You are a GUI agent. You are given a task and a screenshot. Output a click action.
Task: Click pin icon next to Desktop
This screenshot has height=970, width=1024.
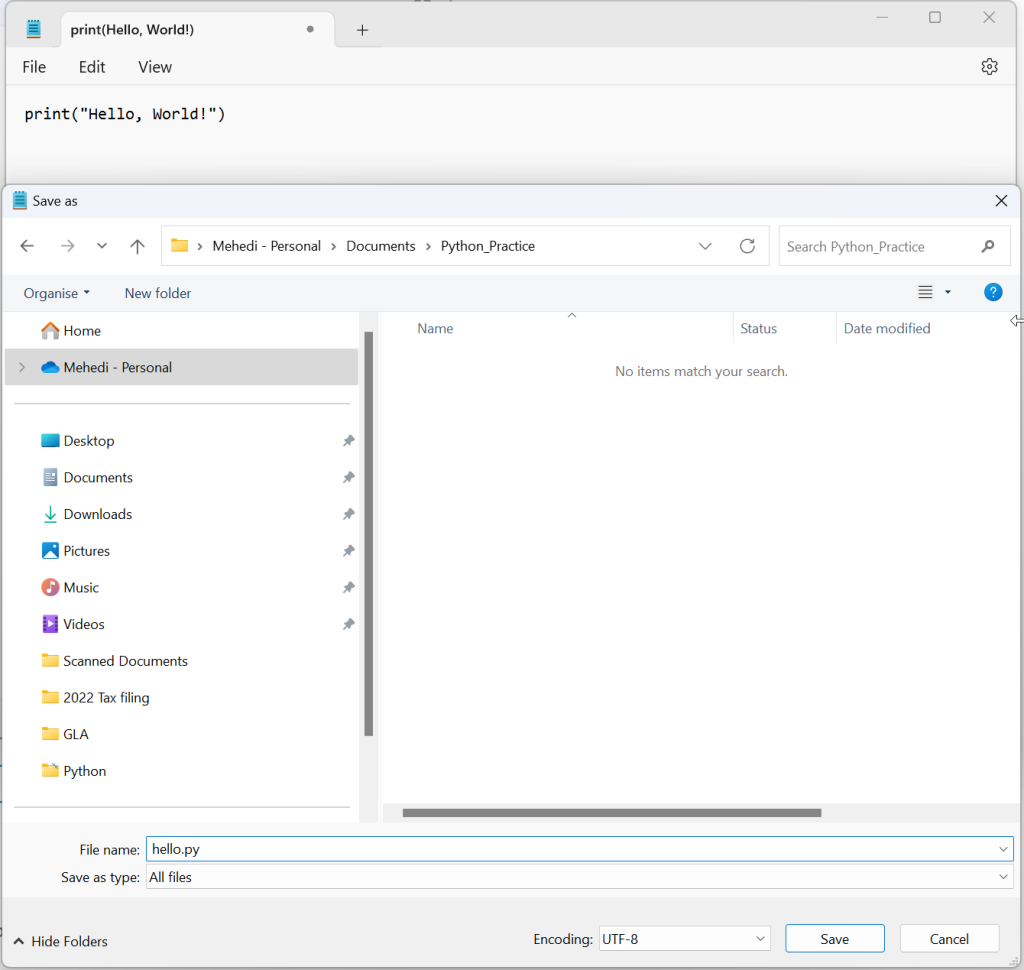[x=349, y=441]
